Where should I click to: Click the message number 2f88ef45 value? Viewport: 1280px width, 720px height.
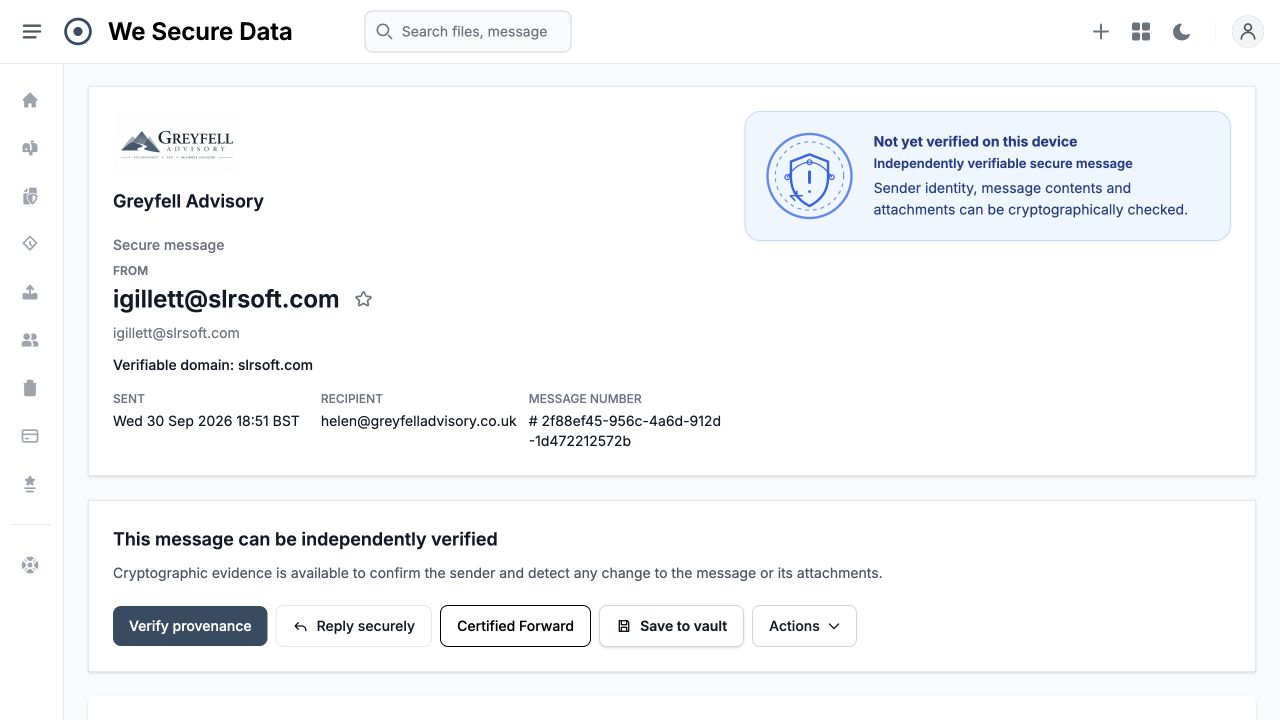625,431
